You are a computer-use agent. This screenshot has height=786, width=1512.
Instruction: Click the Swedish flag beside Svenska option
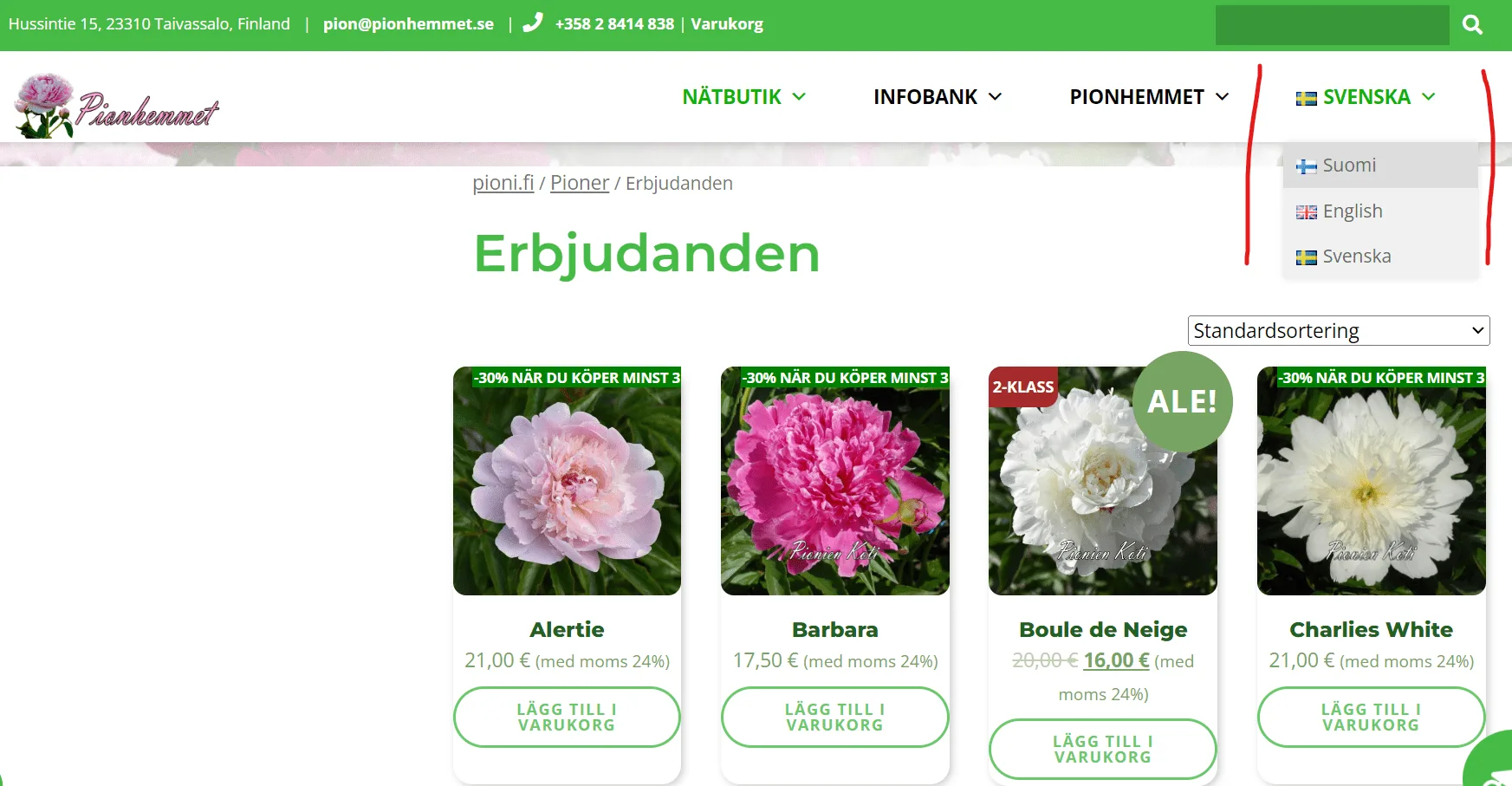point(1306,257)
